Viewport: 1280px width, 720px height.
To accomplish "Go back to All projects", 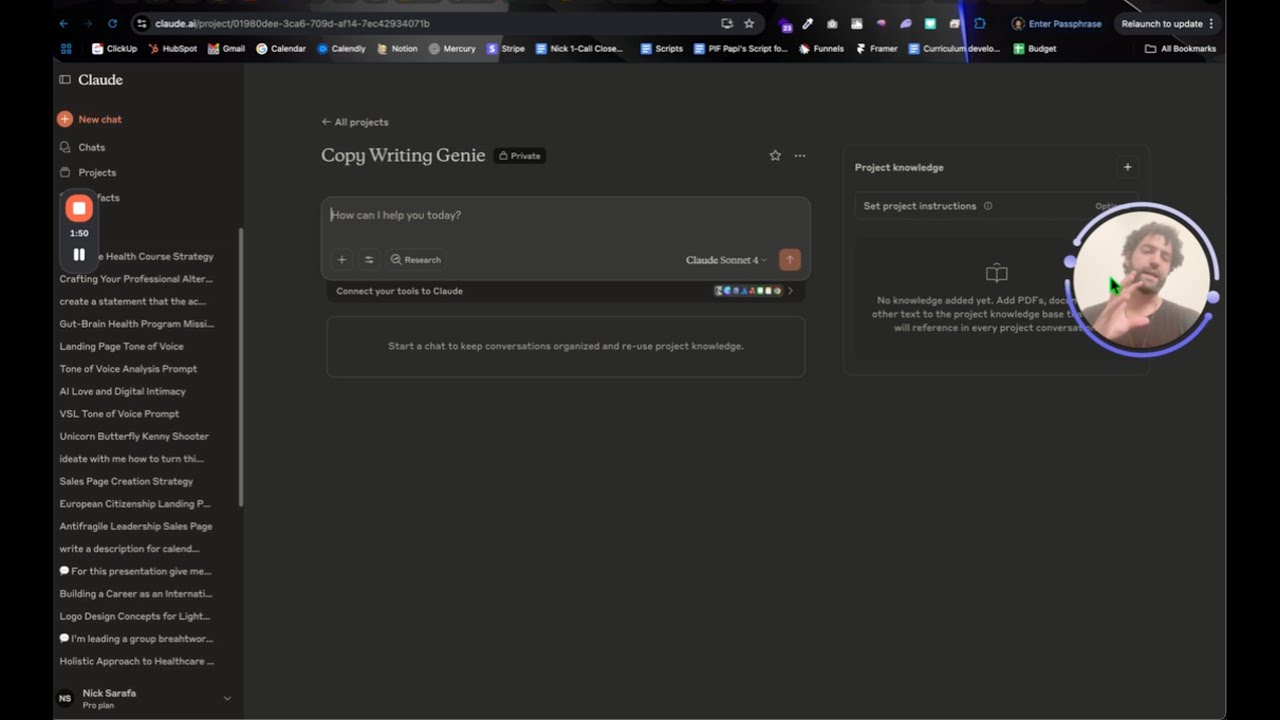I will [x=355, y=122].
